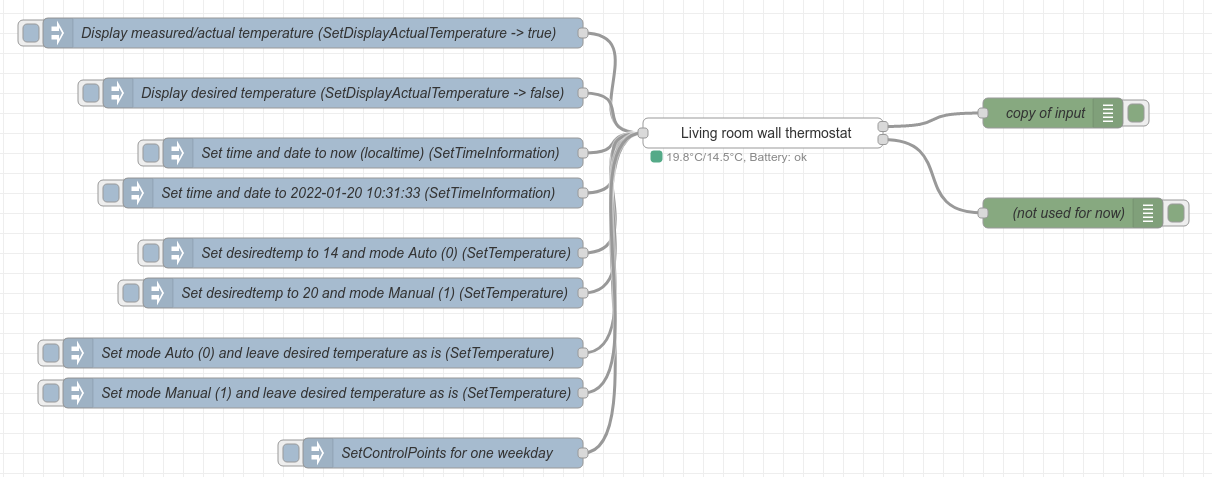Select label Set time and date to now (localtime)
Viewport: 1212px width, 477px height.
(x=380, y=153)
